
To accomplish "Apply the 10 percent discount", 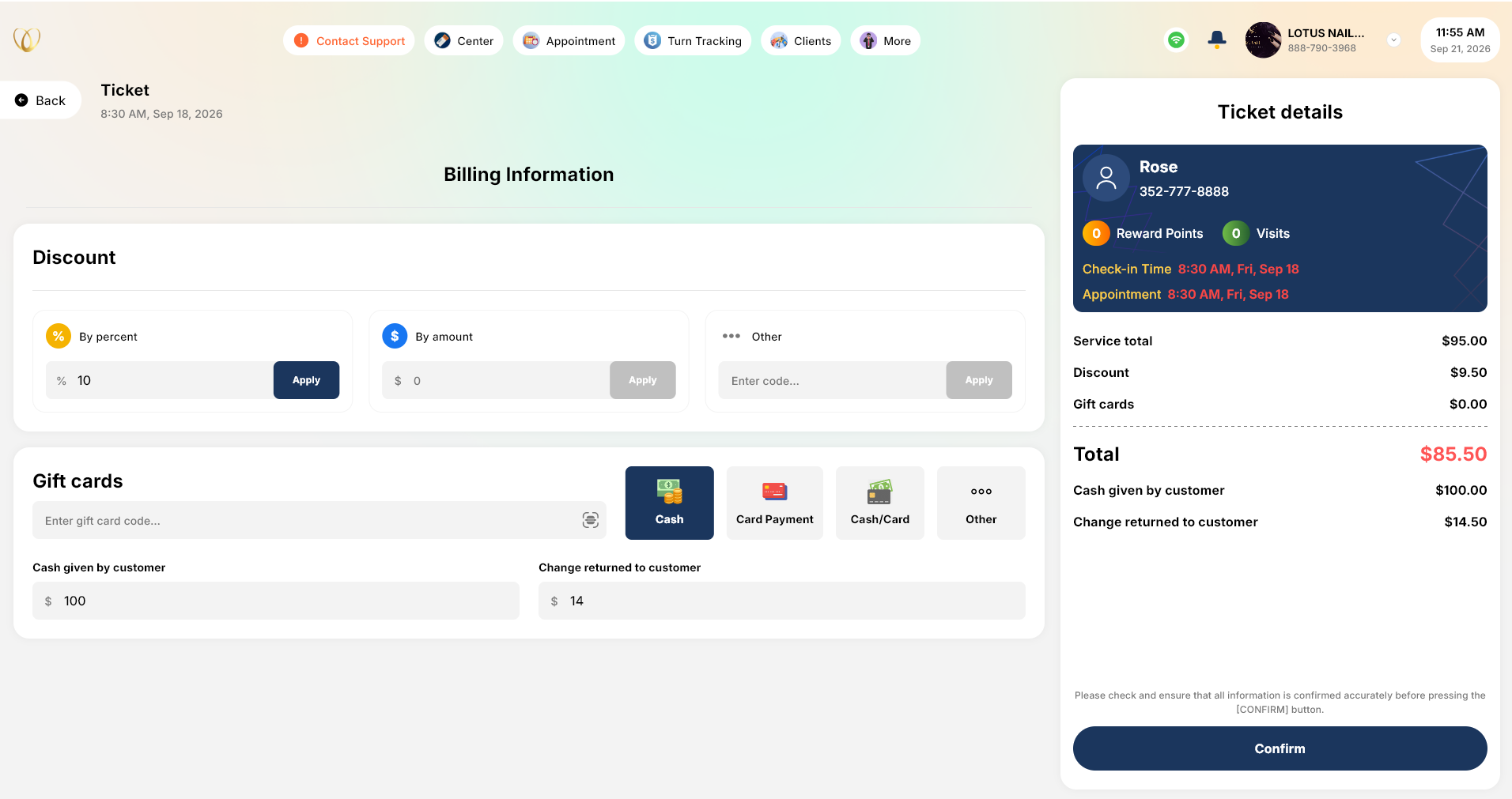I will 306,380.
